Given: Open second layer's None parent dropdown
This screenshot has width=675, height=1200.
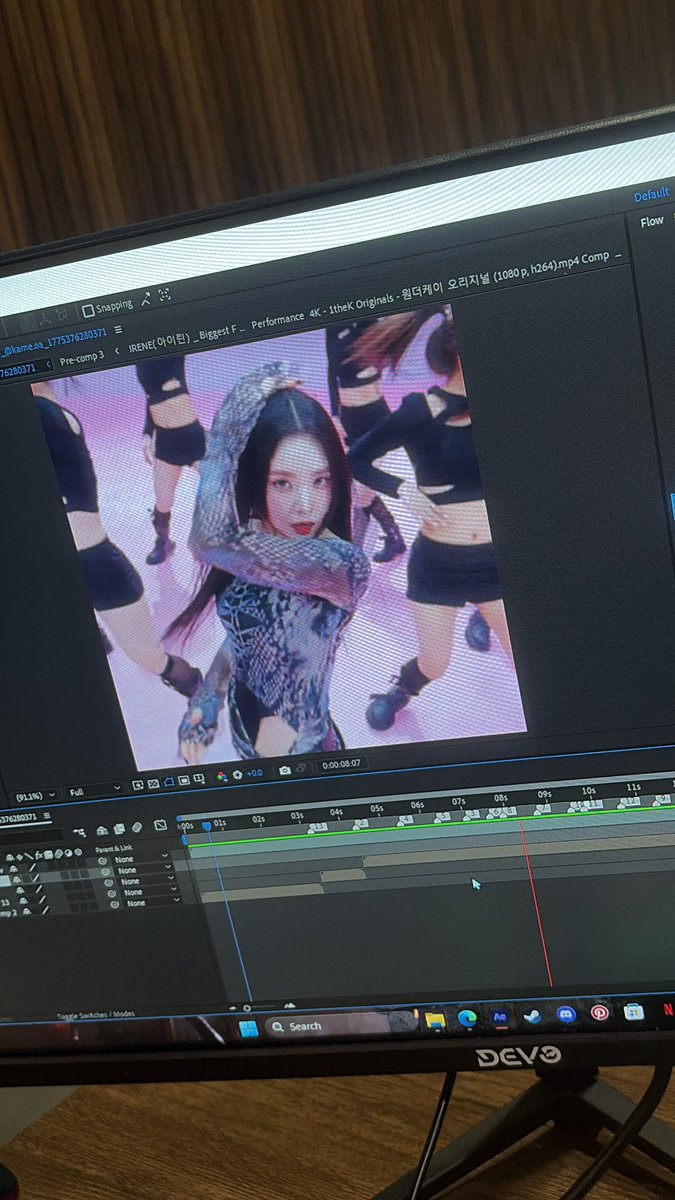Looking at the screenshot, I should [x=145, y=870].
